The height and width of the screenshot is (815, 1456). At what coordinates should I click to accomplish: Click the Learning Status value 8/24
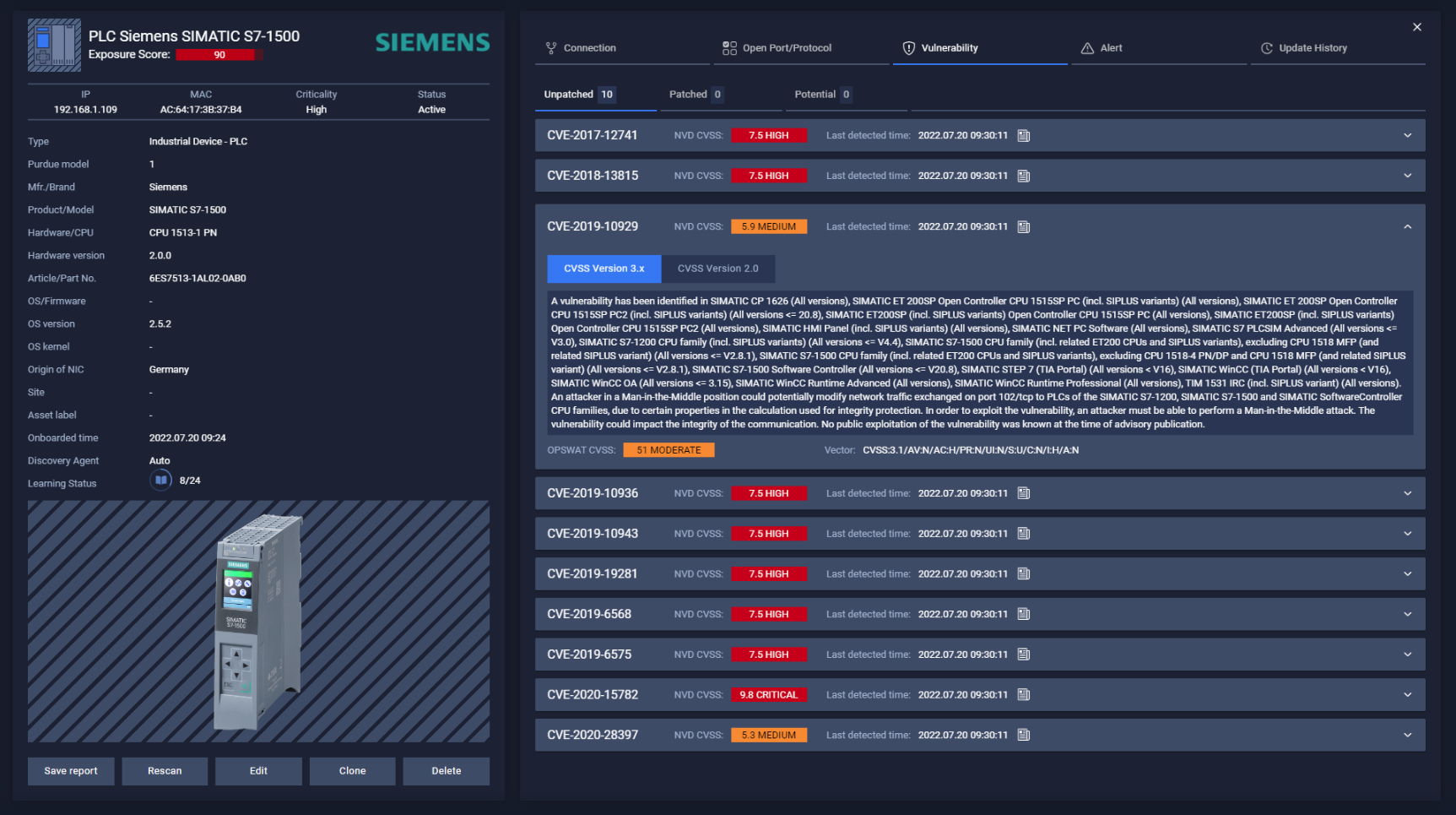[190, 481]
